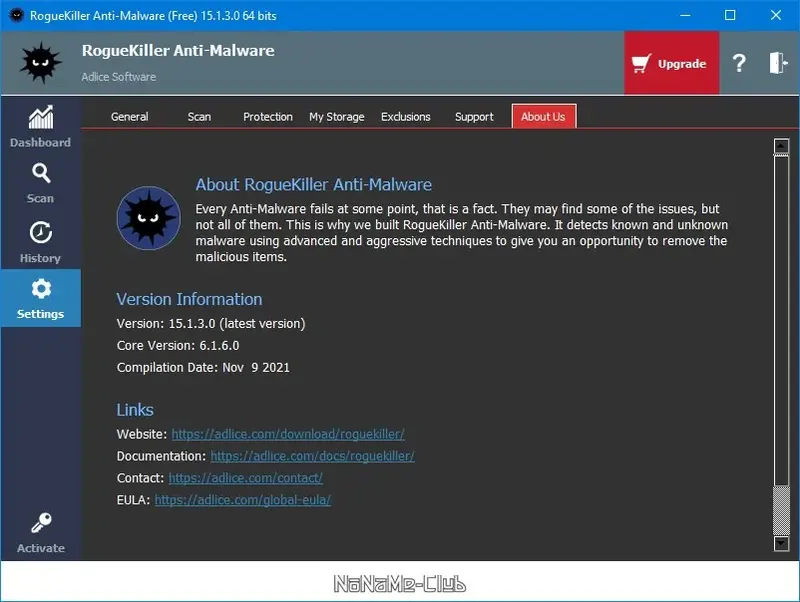Open the documentation docs link
800x602 pixels.
pos(312,456)
